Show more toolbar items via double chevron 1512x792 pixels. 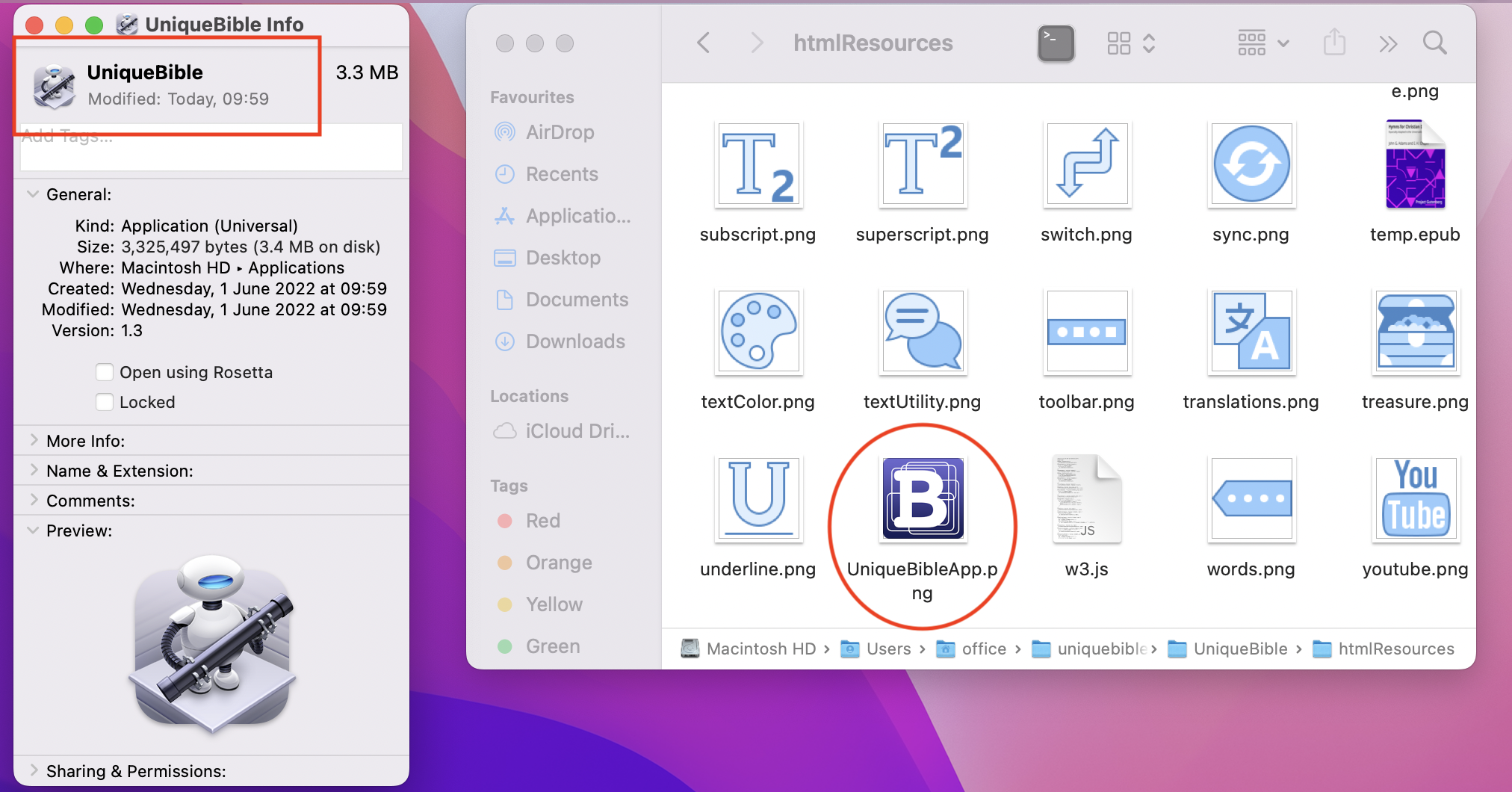[1388, 44]
